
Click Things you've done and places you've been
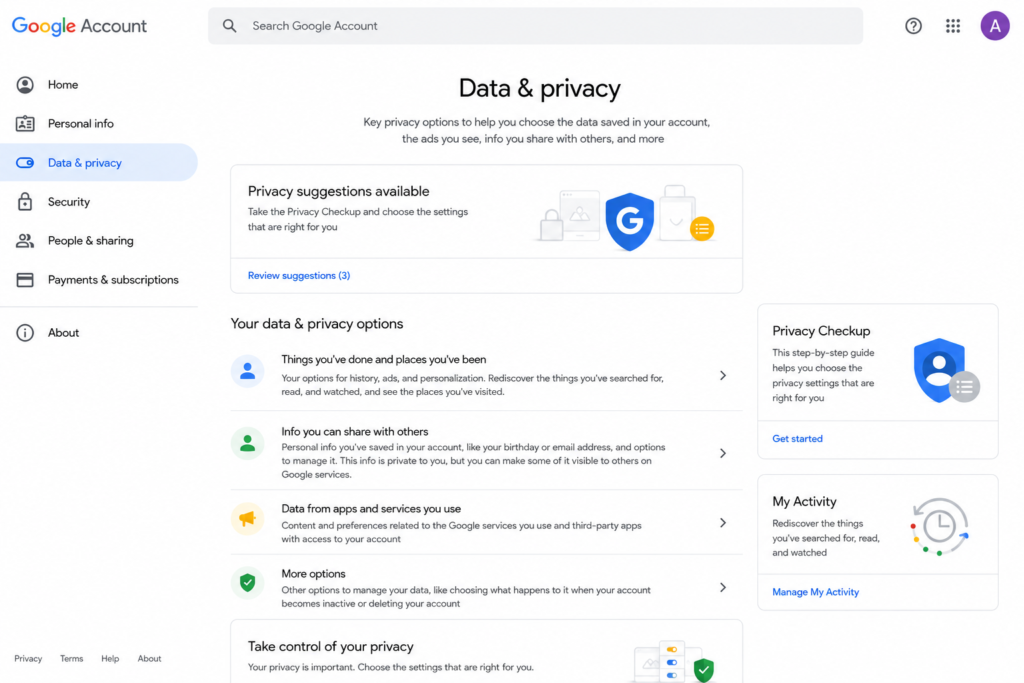383,360
